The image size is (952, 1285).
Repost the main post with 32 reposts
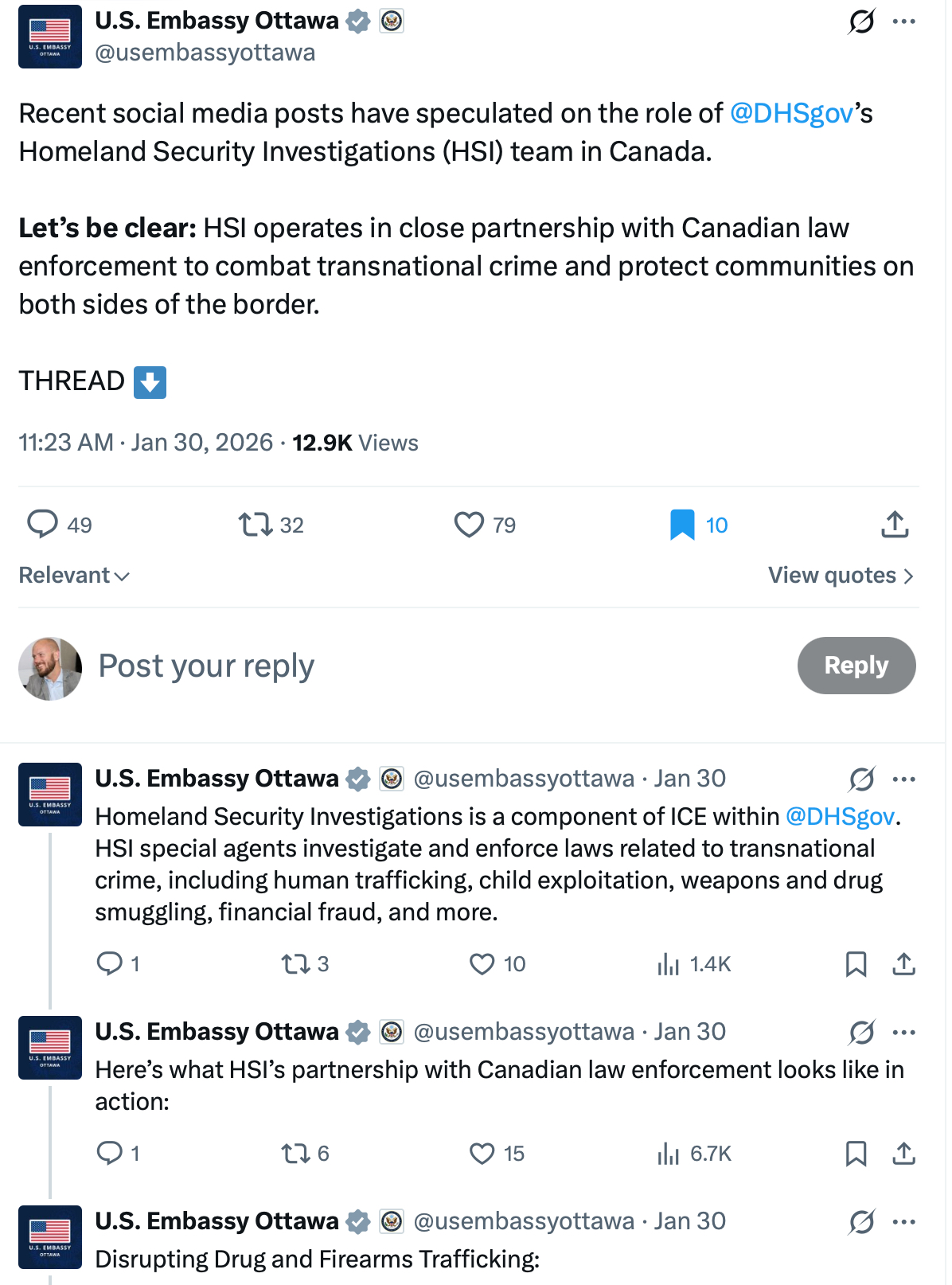point(256,525)
